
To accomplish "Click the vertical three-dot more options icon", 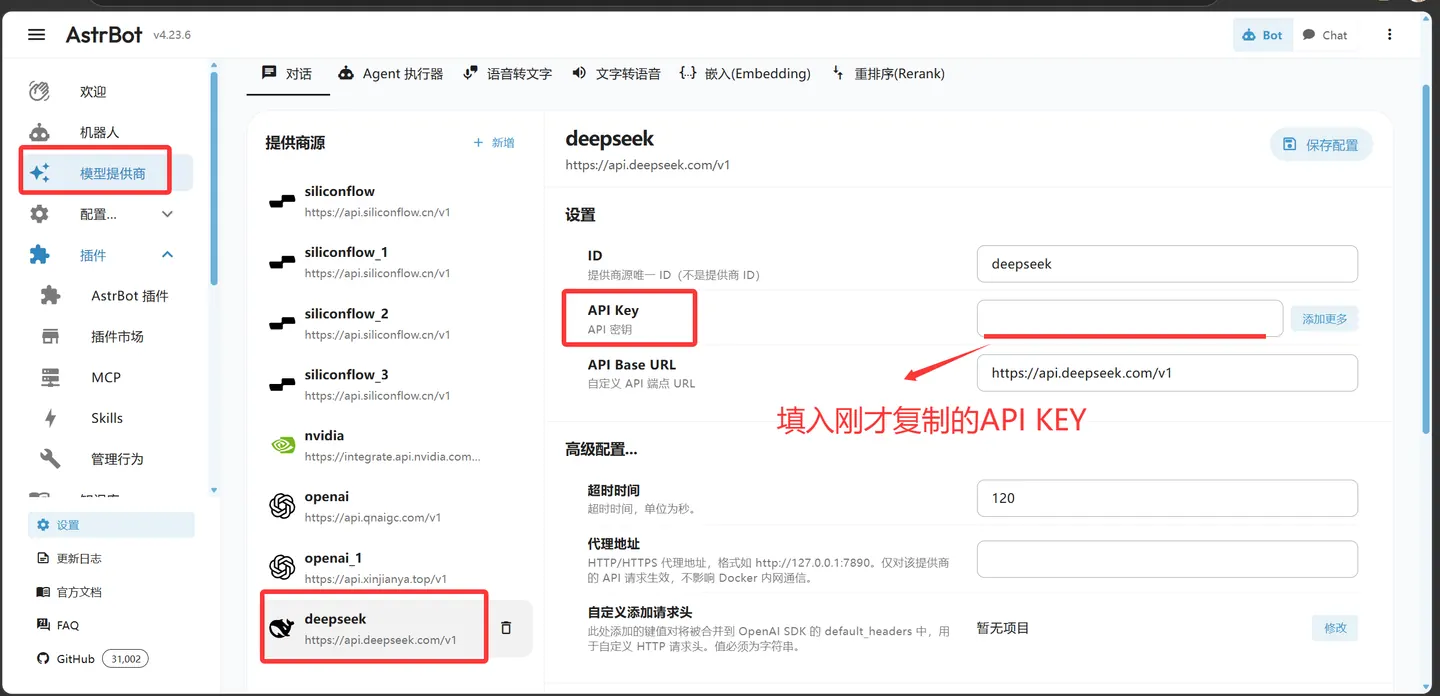I will click(1389, 35).
